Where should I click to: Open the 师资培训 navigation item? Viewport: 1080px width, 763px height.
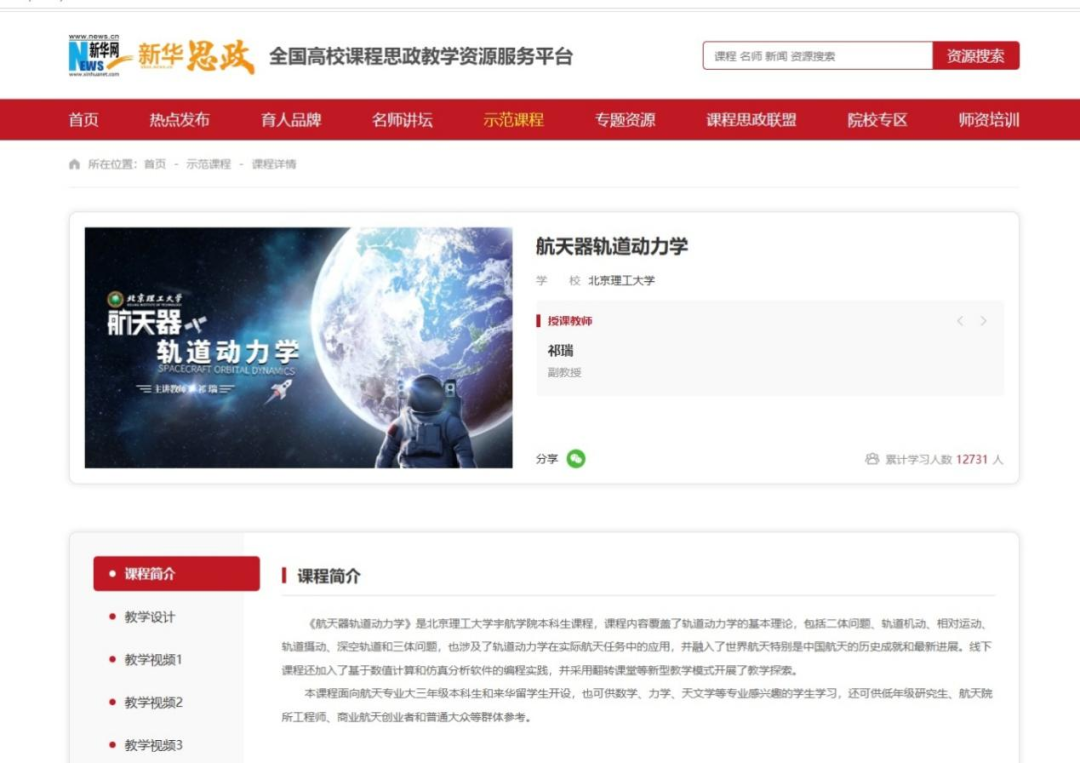[989, 120]
